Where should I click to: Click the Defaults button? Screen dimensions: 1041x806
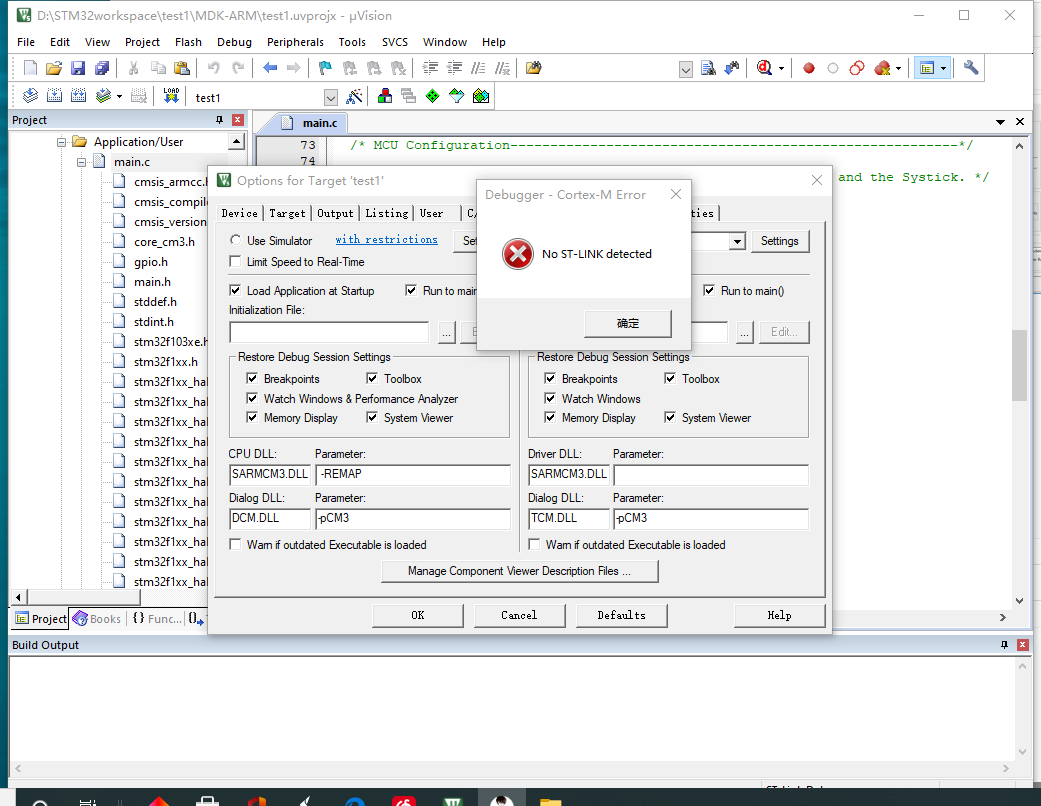tap(621, 615)
